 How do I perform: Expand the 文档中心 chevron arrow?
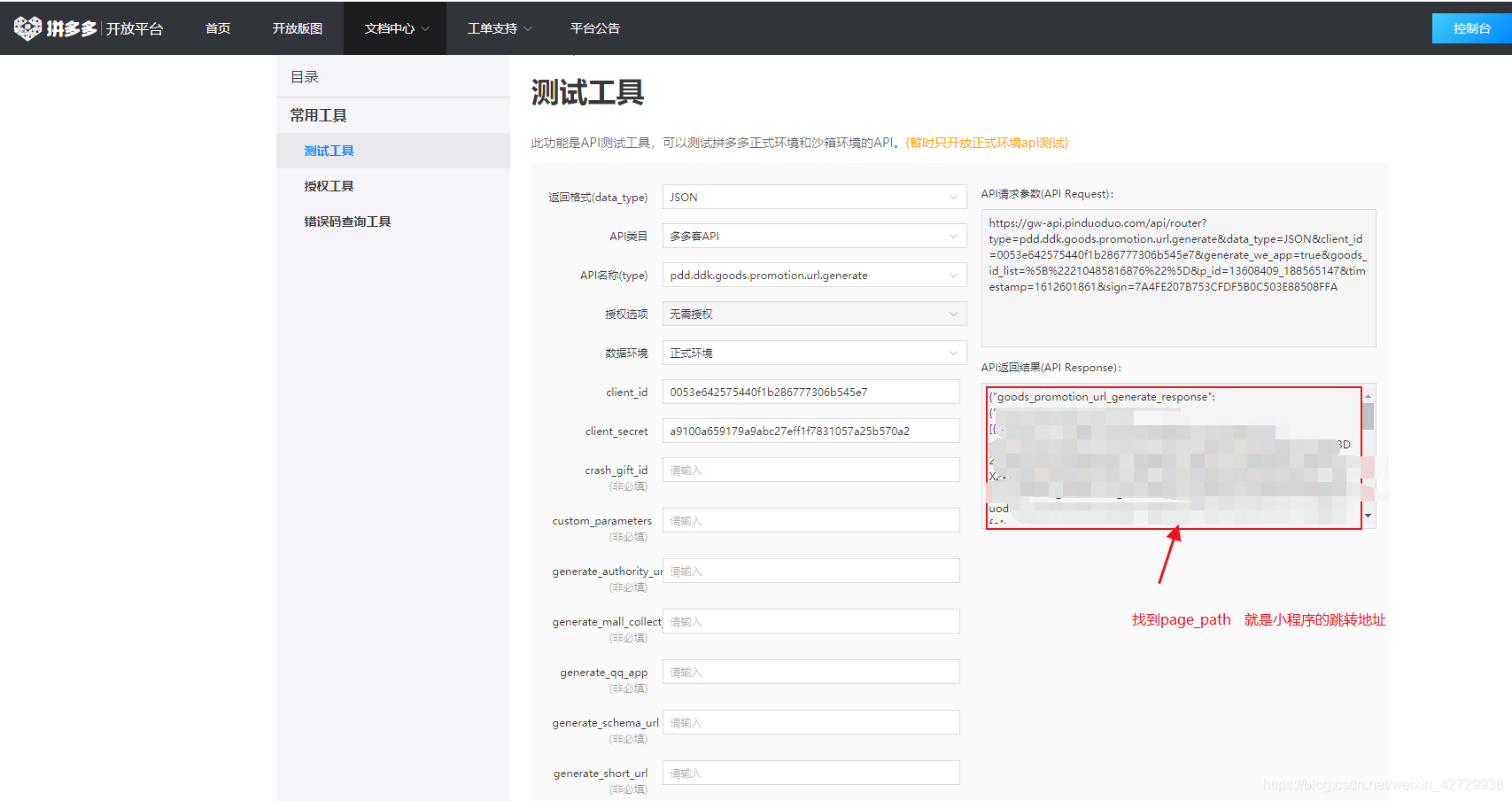[x=425, y=28]
